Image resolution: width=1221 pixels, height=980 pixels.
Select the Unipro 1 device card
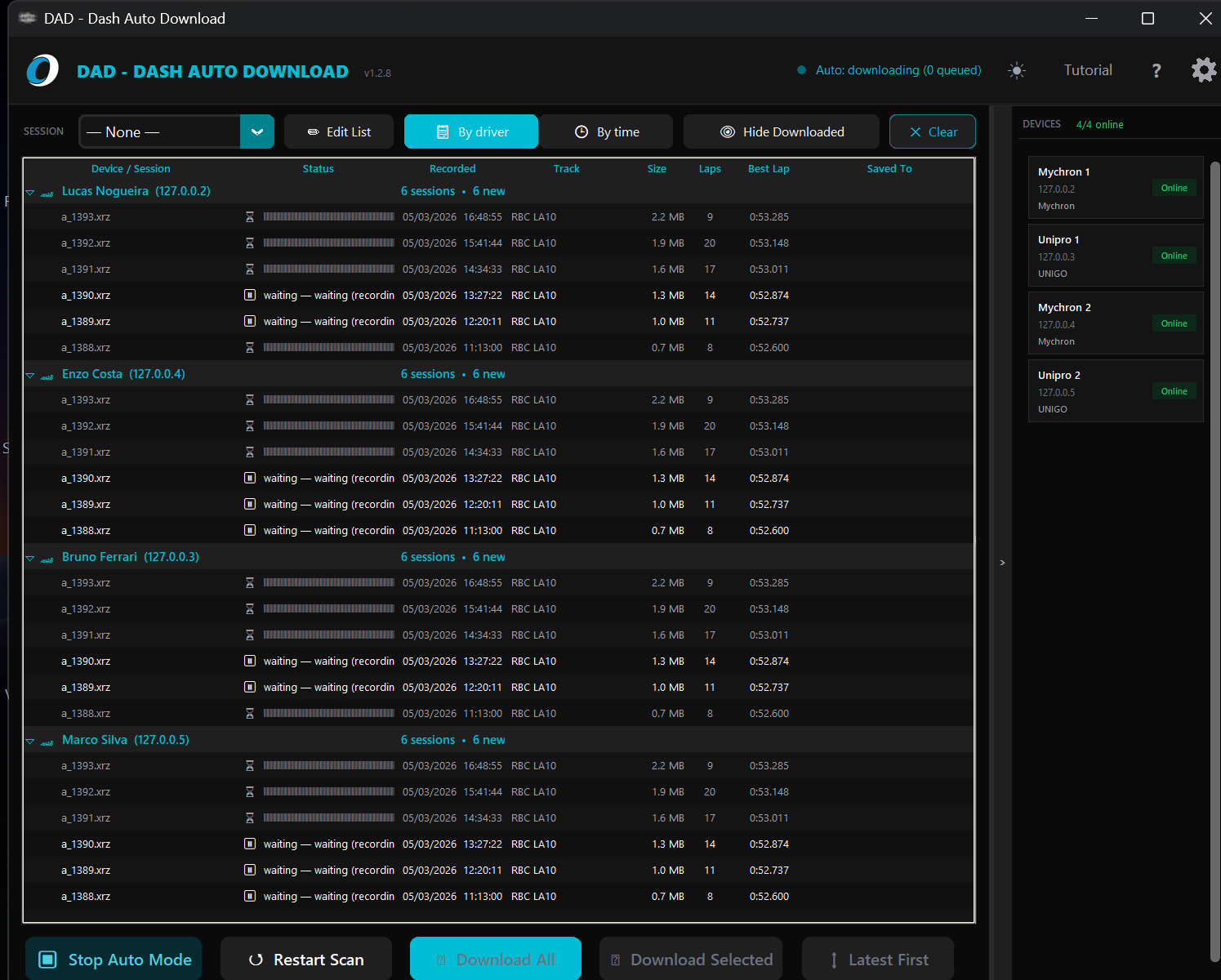tap(1116, 255)
